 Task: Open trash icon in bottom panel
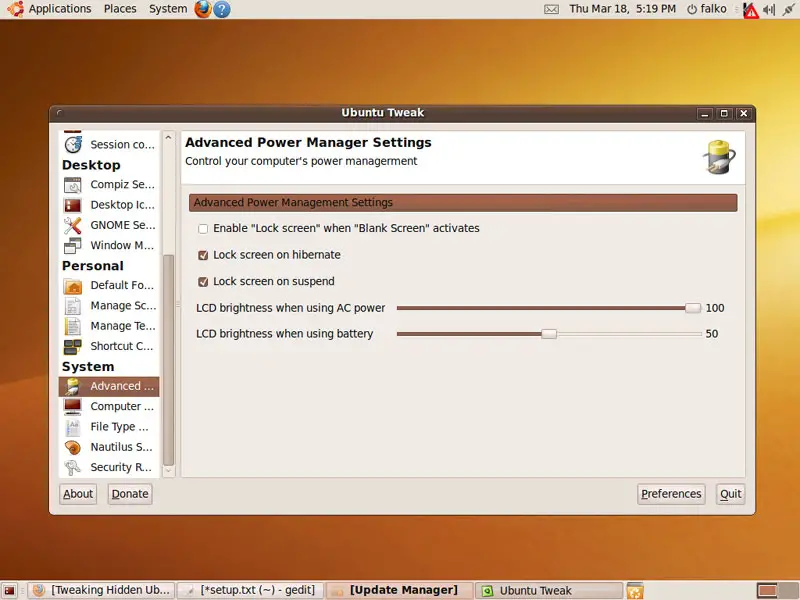(x=635, y=591)
